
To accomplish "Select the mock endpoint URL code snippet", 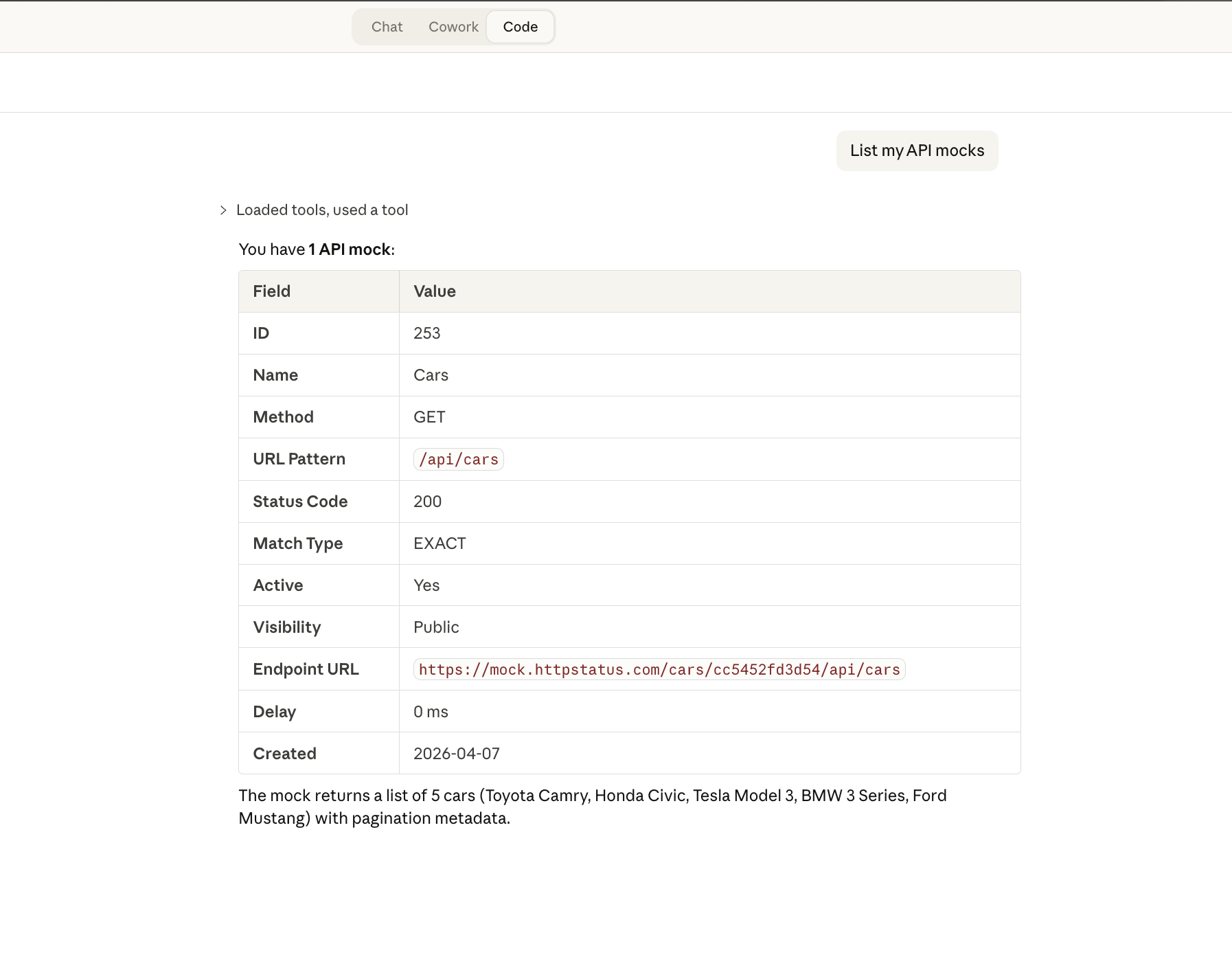I will click(x=659, y=668).
